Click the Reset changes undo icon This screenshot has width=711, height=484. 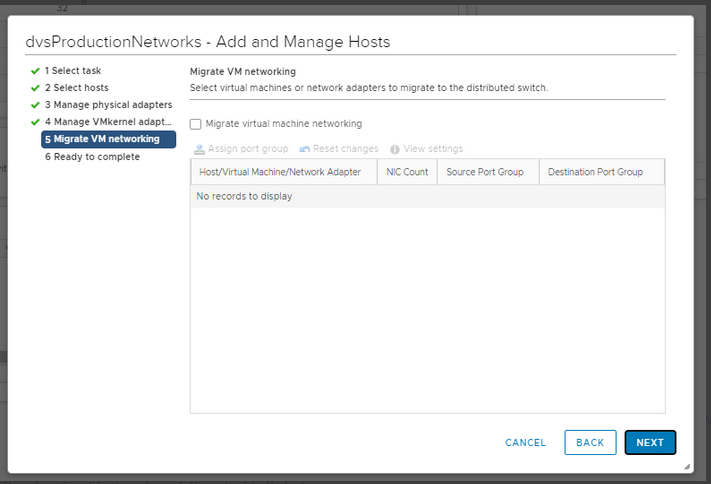pyautogui.click(x=305, y=149)
